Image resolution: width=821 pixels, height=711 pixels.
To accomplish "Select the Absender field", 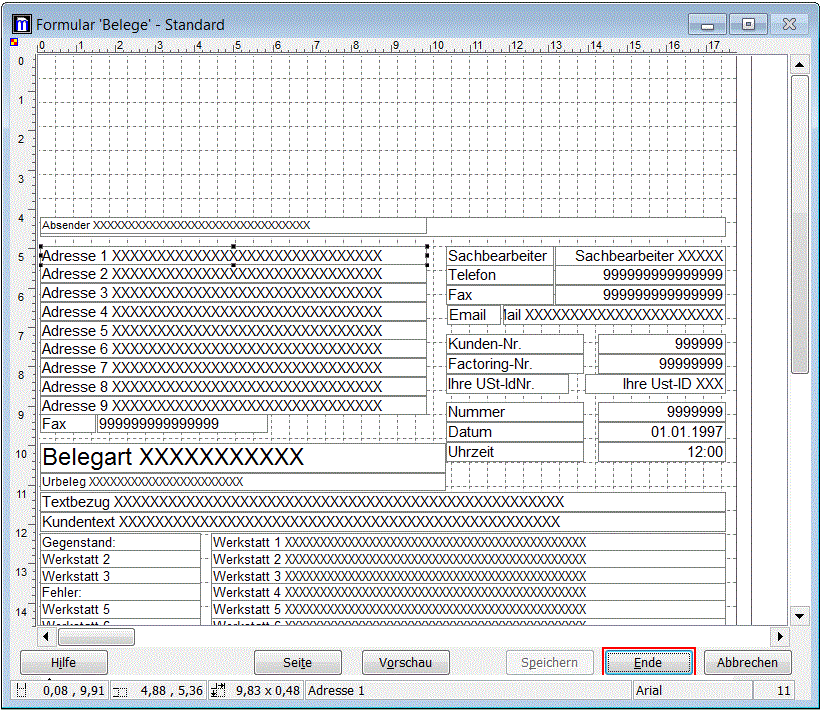I will (x=234, y=226).
